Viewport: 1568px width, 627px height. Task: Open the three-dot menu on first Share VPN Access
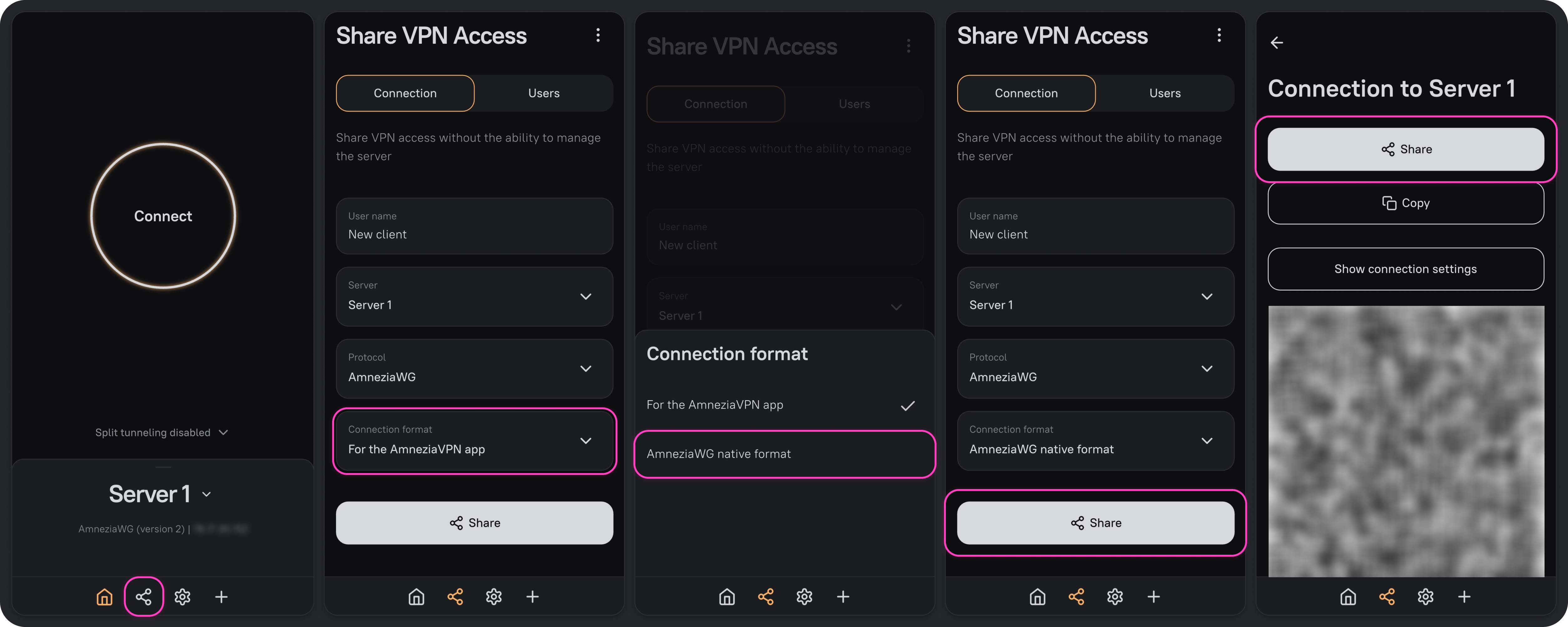(598, 35)
